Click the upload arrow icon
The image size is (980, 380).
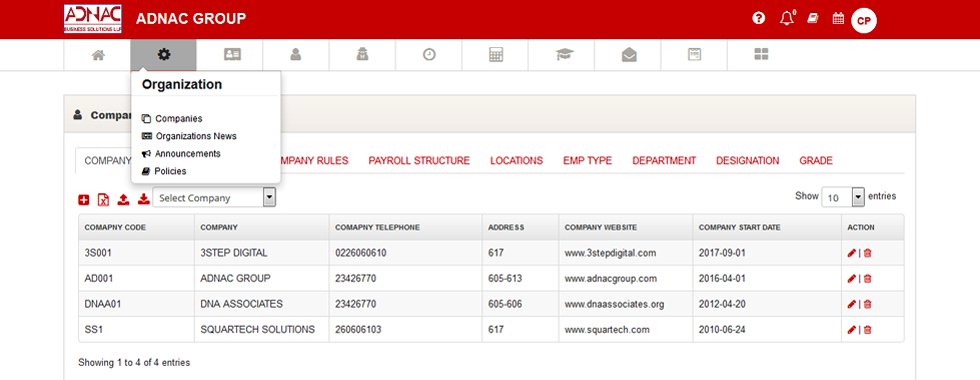(124, 199)
